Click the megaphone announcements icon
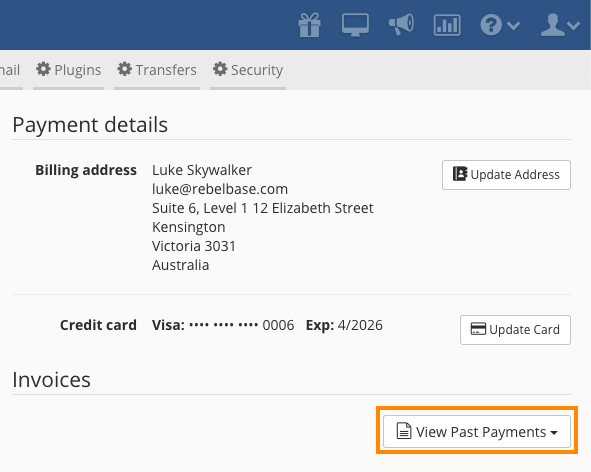 (401, 25)
